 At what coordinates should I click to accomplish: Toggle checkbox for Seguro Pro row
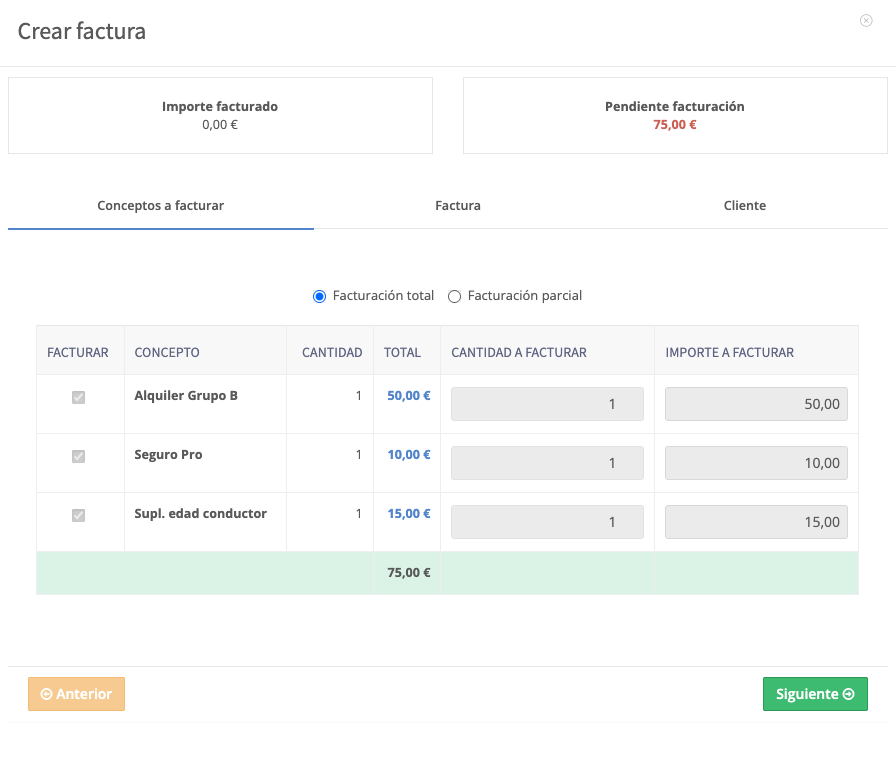(x=78, y=456)
